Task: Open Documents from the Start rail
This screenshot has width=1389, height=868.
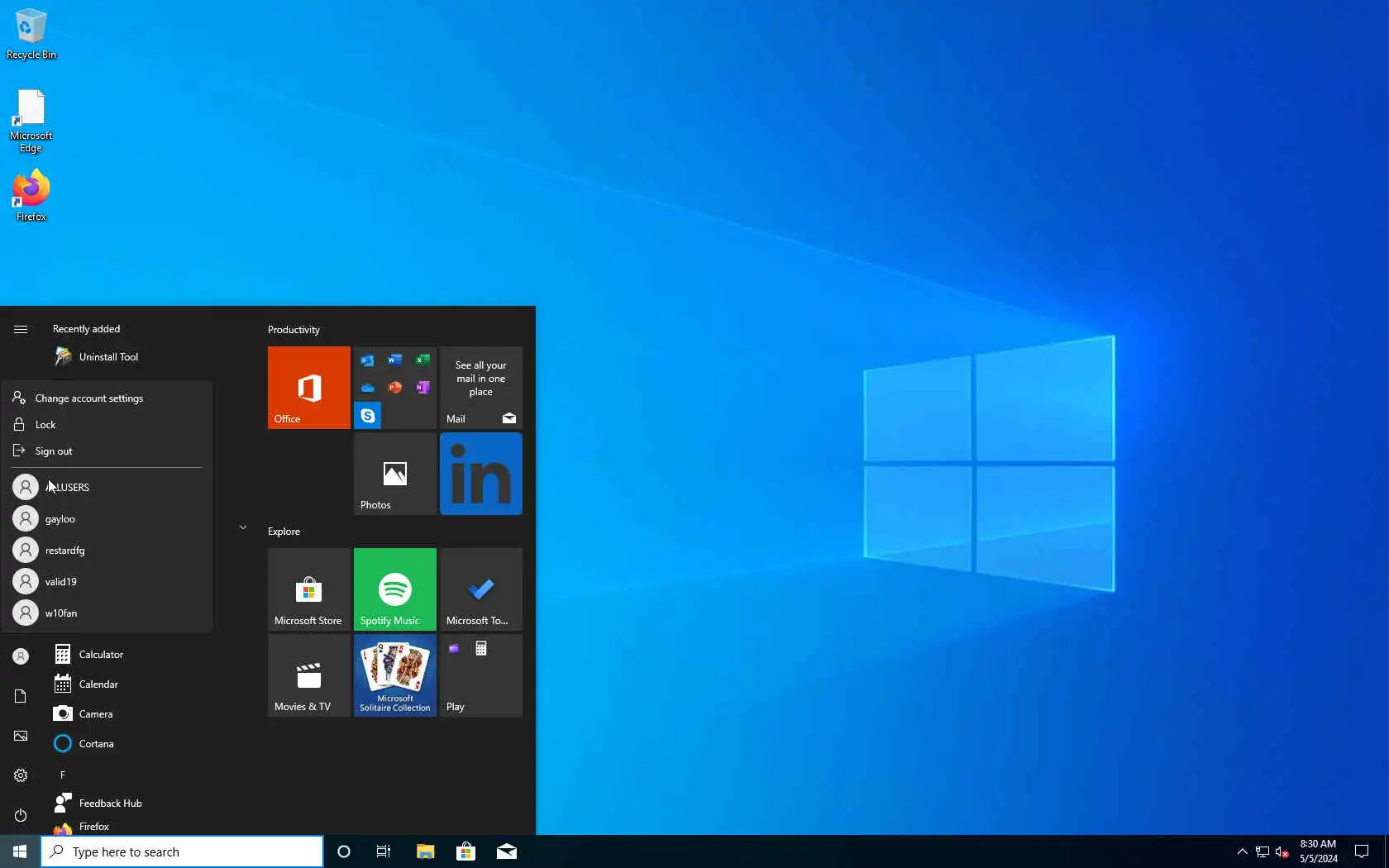Action: [21, 696]
